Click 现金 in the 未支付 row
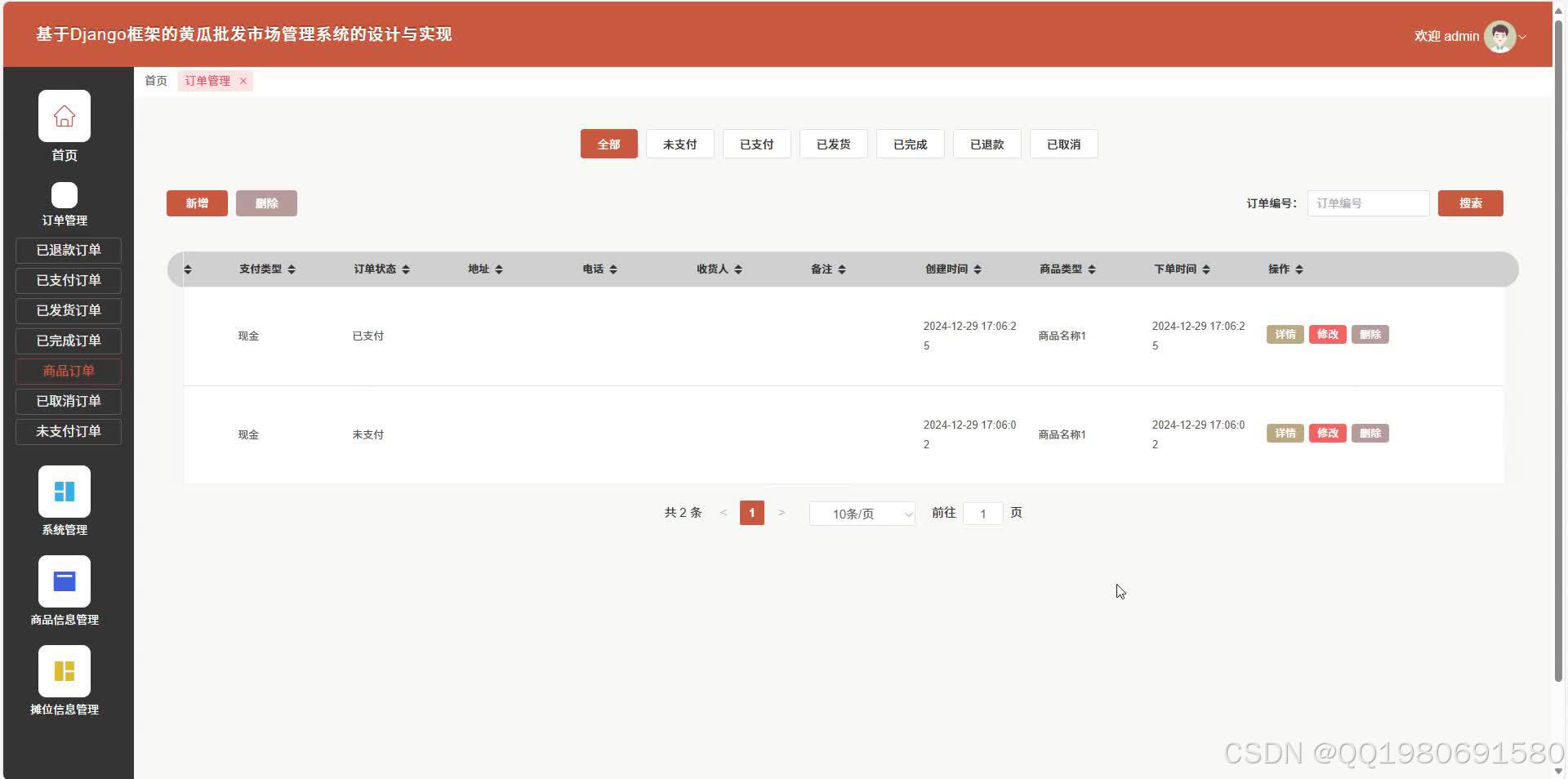The image size is (1568, 779). pyautogui.click(x=248, y=434)
